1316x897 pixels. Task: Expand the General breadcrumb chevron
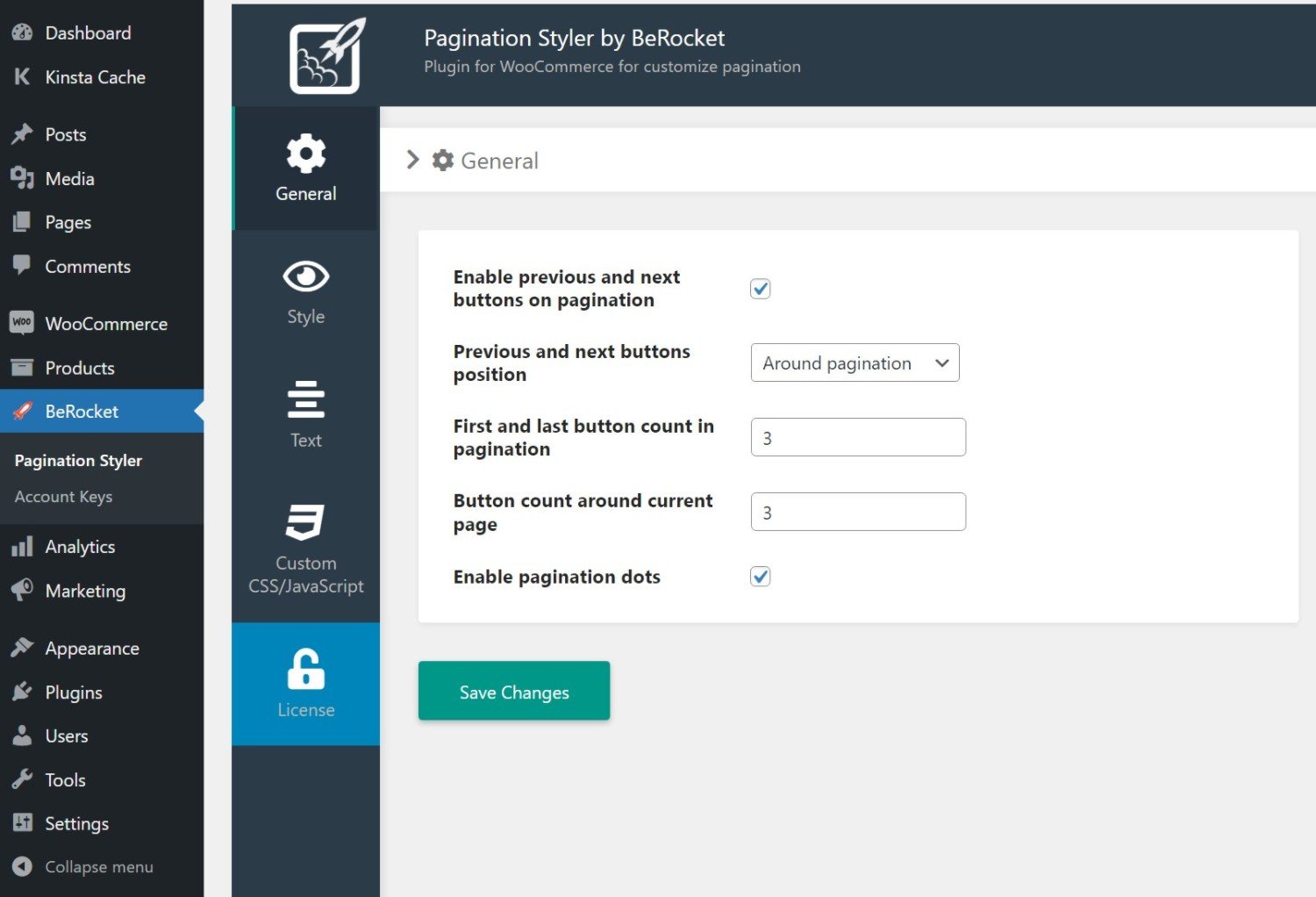pos(412,160)
